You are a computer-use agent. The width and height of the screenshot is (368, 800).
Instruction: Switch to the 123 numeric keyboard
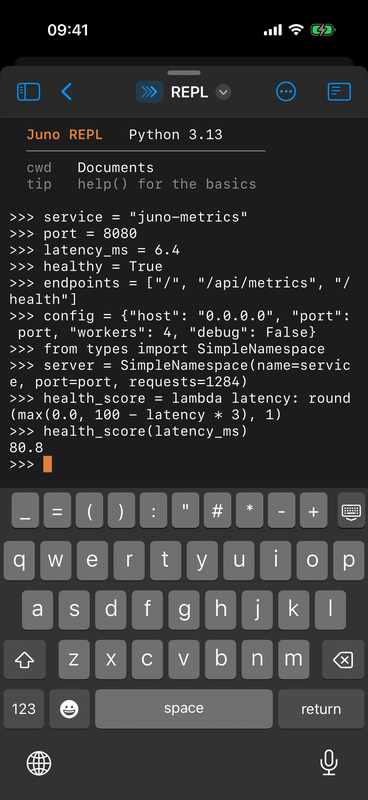pos(24,709)
